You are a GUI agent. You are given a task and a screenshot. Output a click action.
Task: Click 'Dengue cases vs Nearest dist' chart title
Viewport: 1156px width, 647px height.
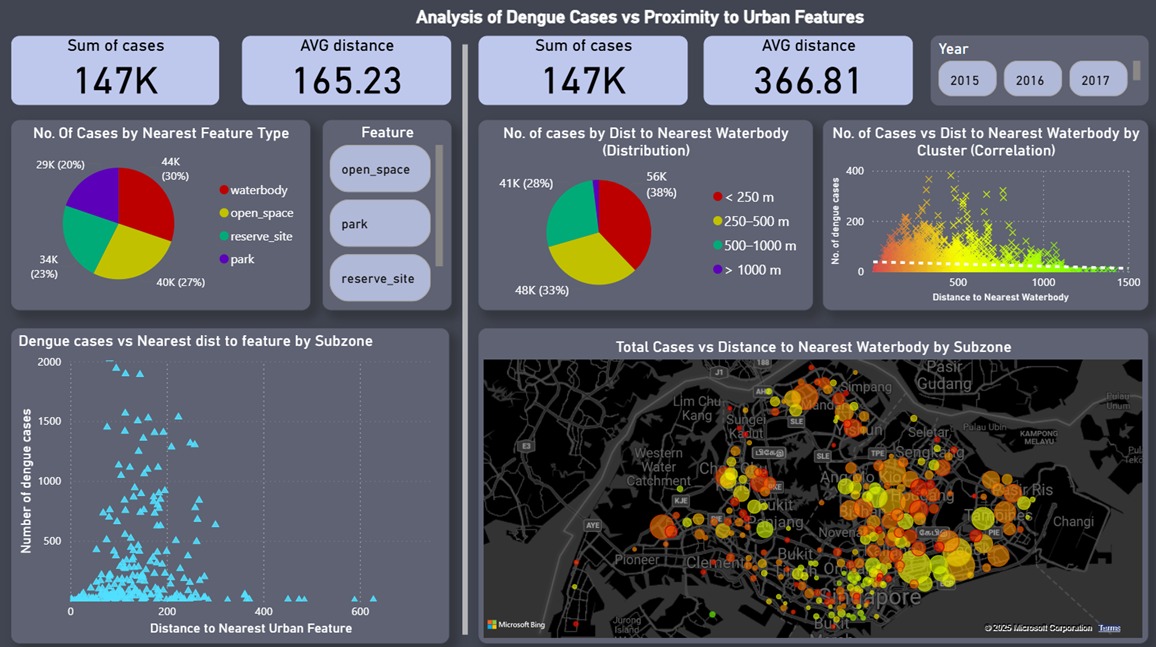click(x=195, y=341)
